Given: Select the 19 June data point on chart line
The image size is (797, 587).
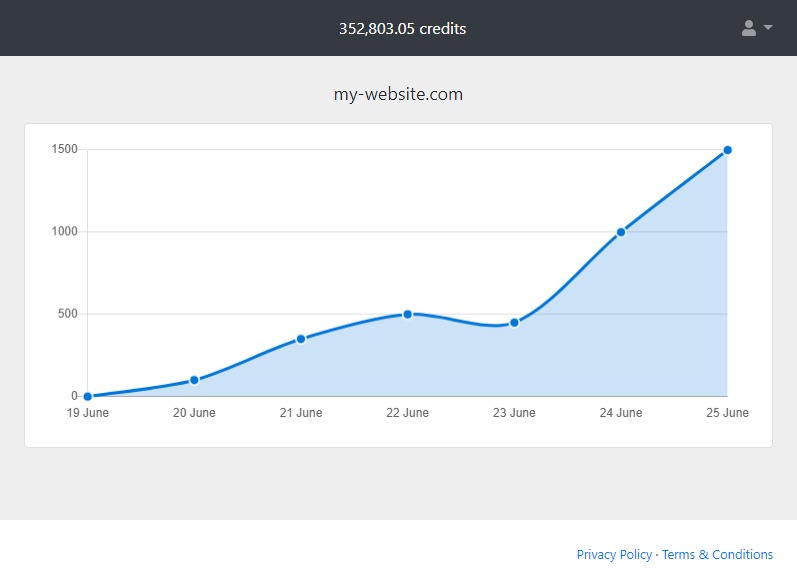Looking at the screenshot, I should [x=88, y=397].
